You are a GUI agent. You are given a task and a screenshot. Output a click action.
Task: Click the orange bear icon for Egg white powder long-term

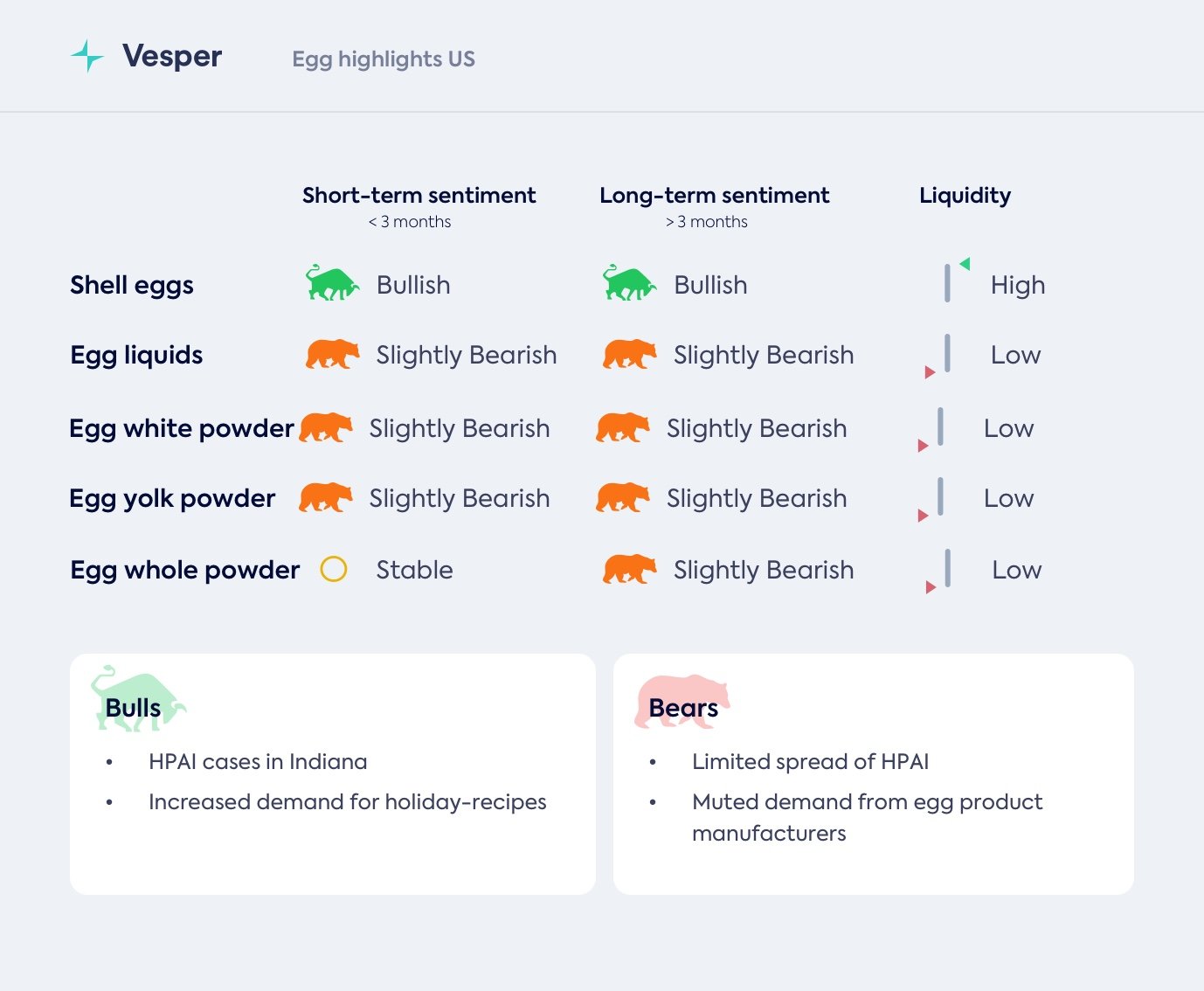[622, 427]
